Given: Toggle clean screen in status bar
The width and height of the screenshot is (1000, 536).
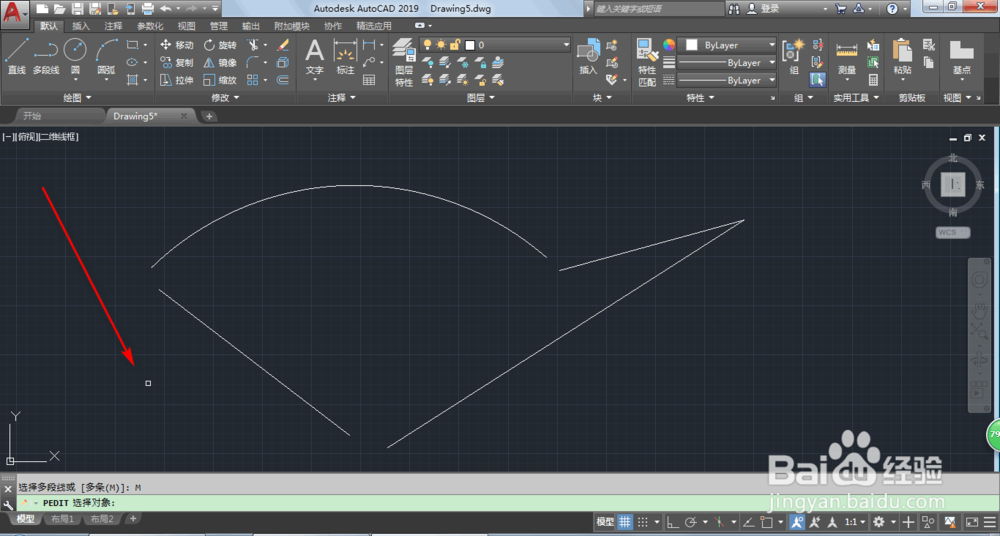Looking at the screenshot, I should coord(972,521).
